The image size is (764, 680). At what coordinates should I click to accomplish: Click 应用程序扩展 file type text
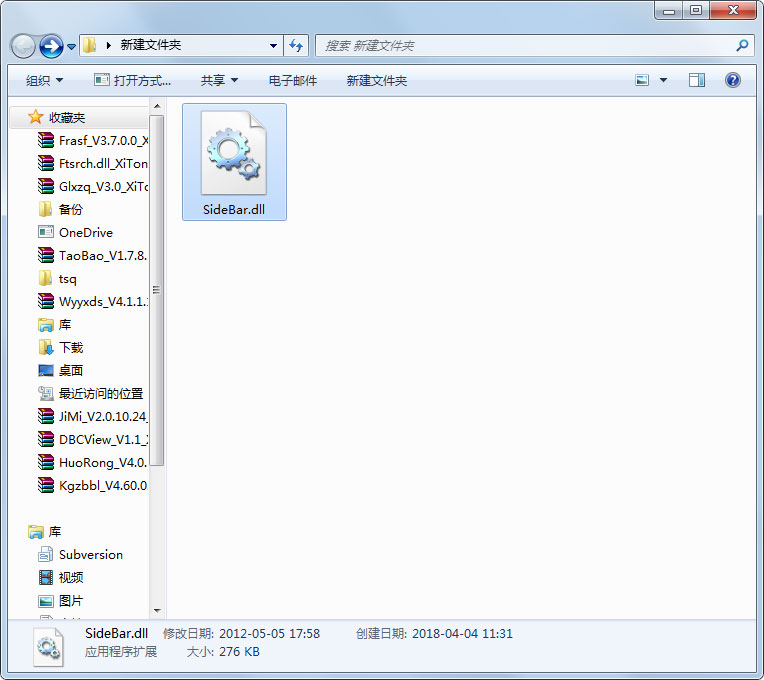click(121, 652)
